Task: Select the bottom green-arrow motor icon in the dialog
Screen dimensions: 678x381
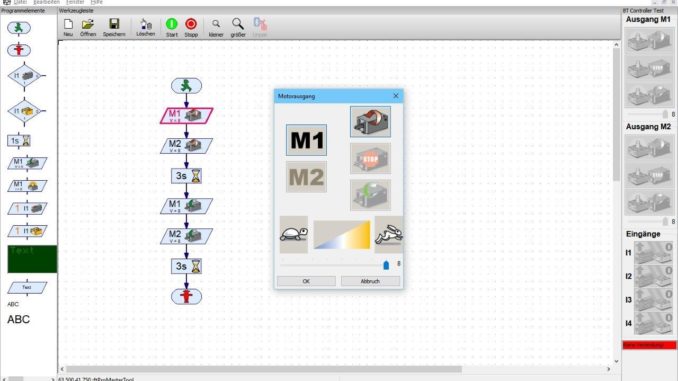Action: (x=370, y=195)
